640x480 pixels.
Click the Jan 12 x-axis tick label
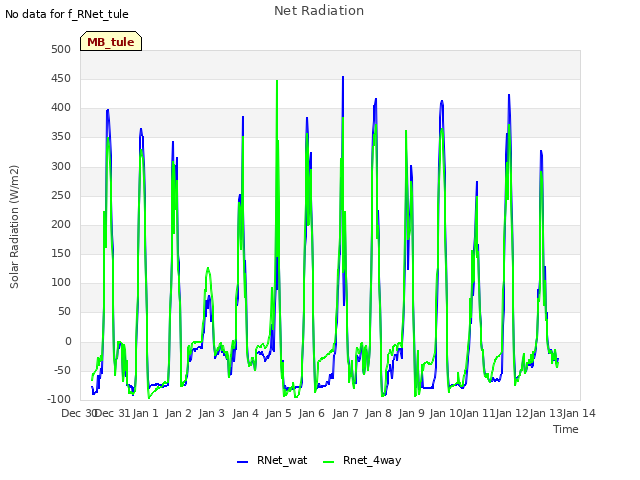pyautogui.click(x=512, y=413)
